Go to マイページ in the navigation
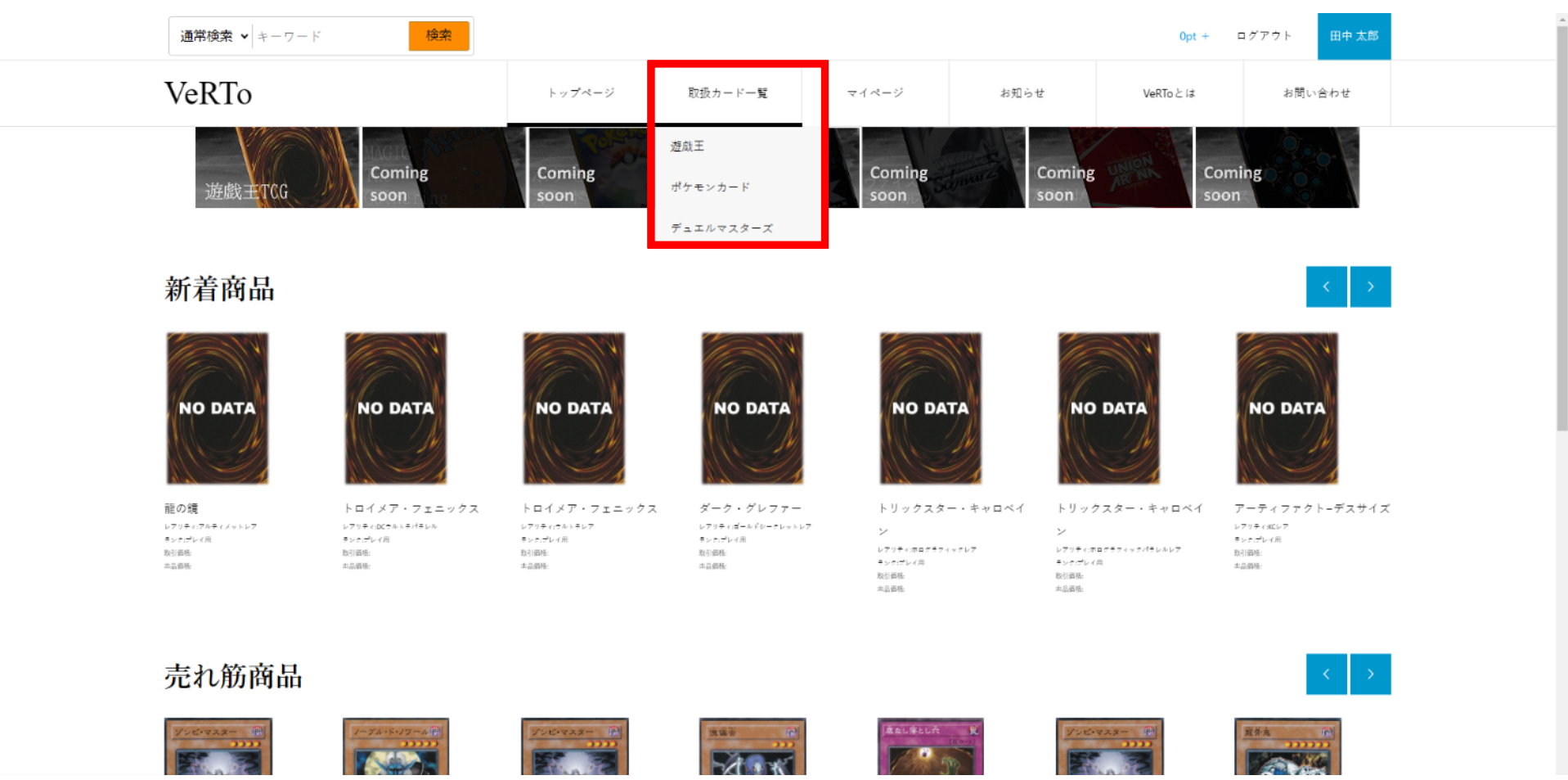1568x780 pixels. pyautogui.click(x=875, y=92)
